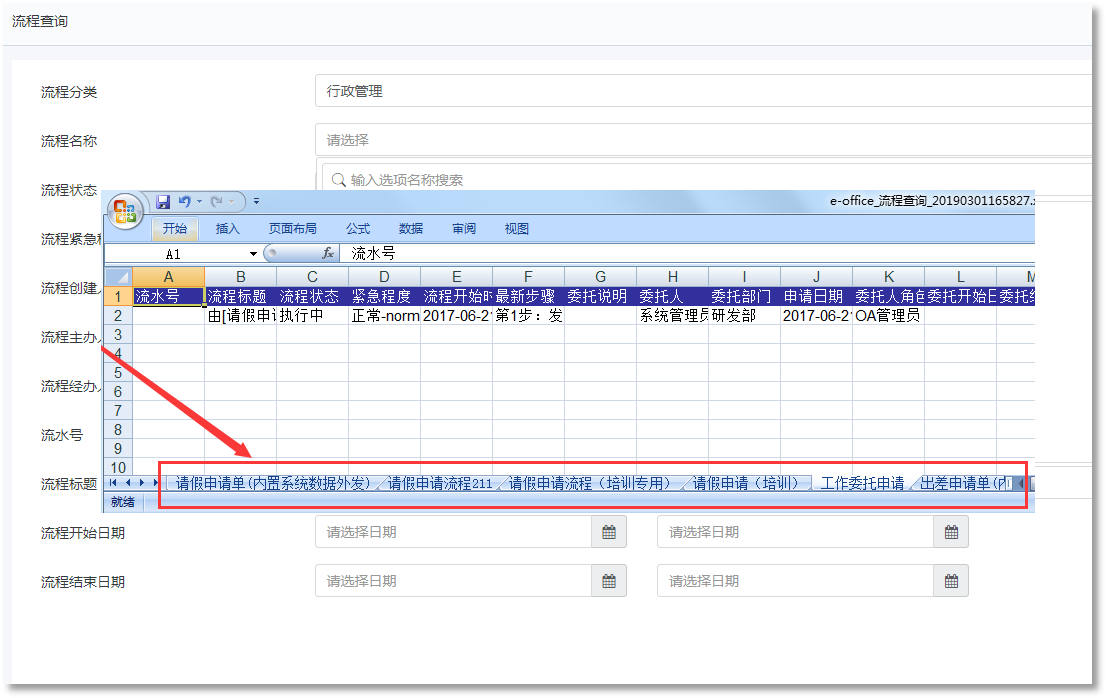Open calendar for second 流程开始日期 field
1108x698 pixels.
[x=951, y=533]
